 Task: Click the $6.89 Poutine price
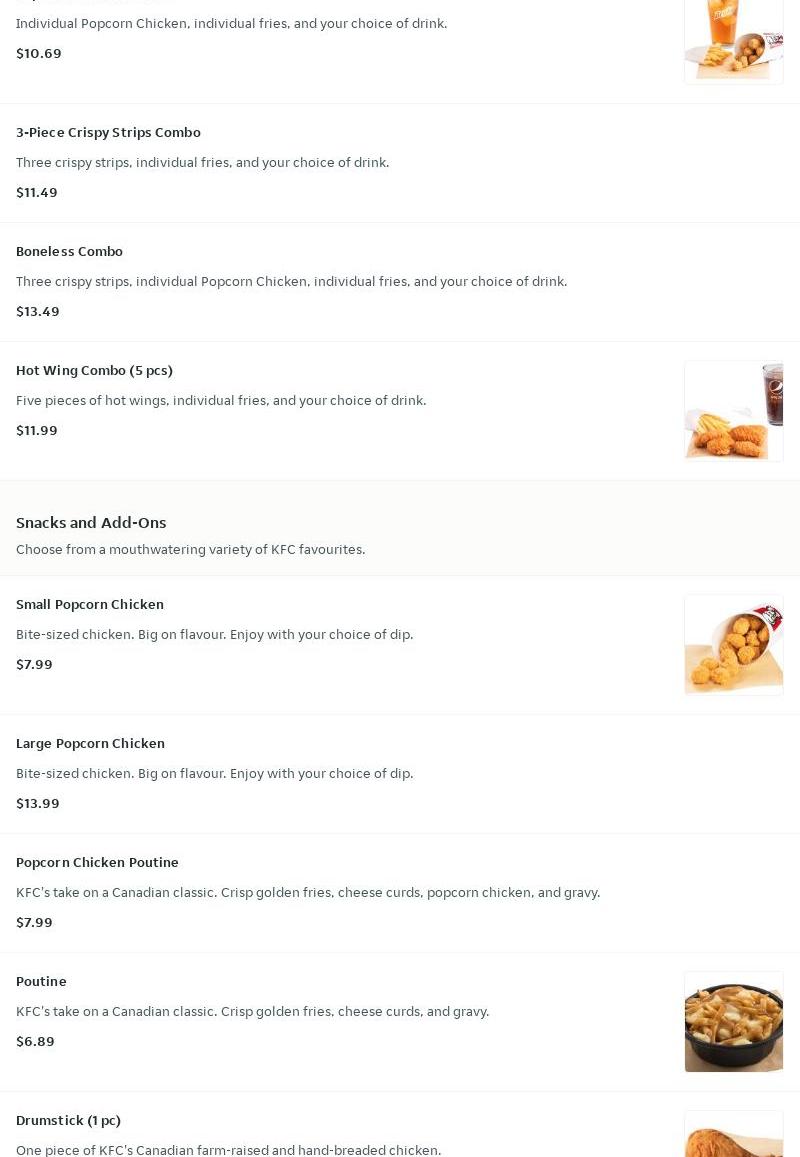click(x=35, y=1041)
